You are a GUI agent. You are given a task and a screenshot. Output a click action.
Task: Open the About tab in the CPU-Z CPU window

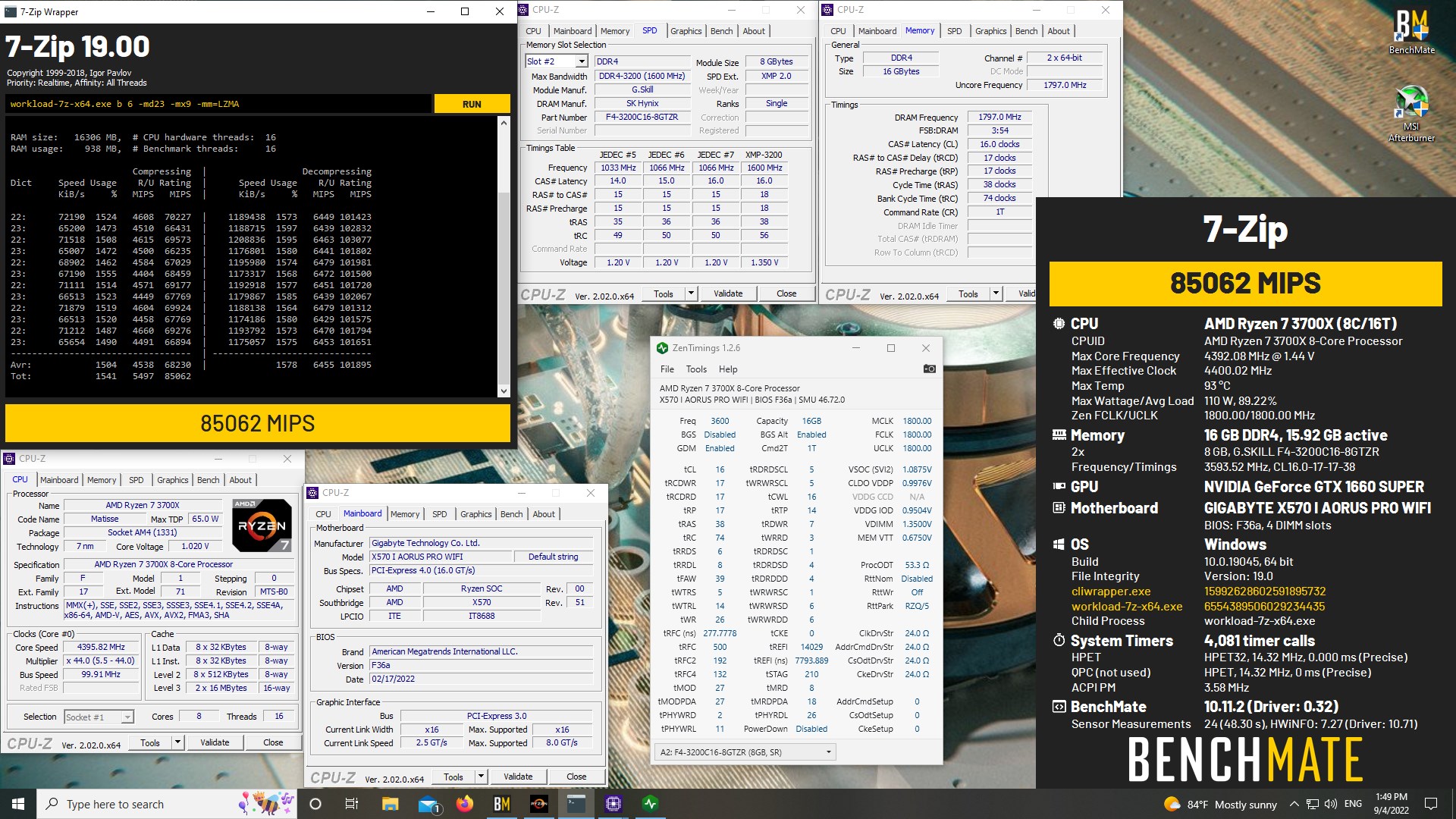[240, 480]
